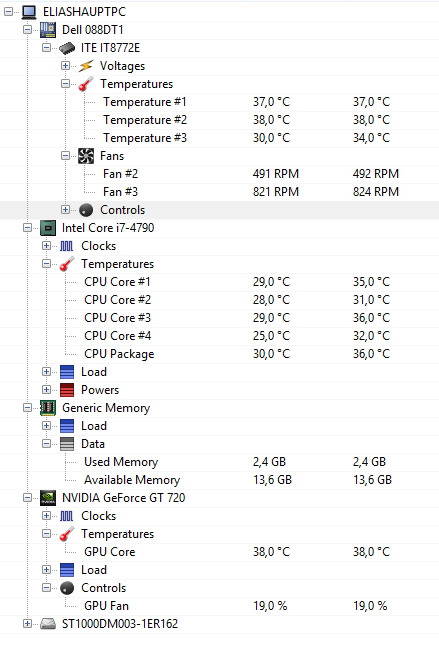Screen dimensions: 439x654
Task: Collapse Temperatures under NVIDIA GeForce GT 720
Action: (x=46, y=533)
